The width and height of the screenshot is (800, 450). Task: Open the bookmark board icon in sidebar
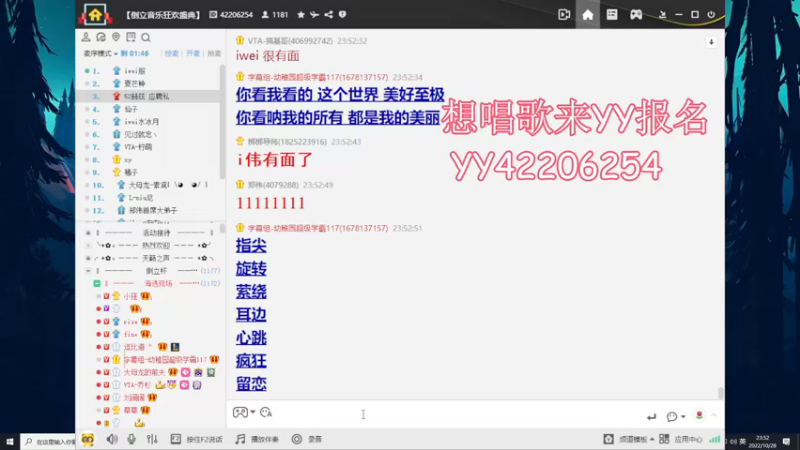coord(131,37)
